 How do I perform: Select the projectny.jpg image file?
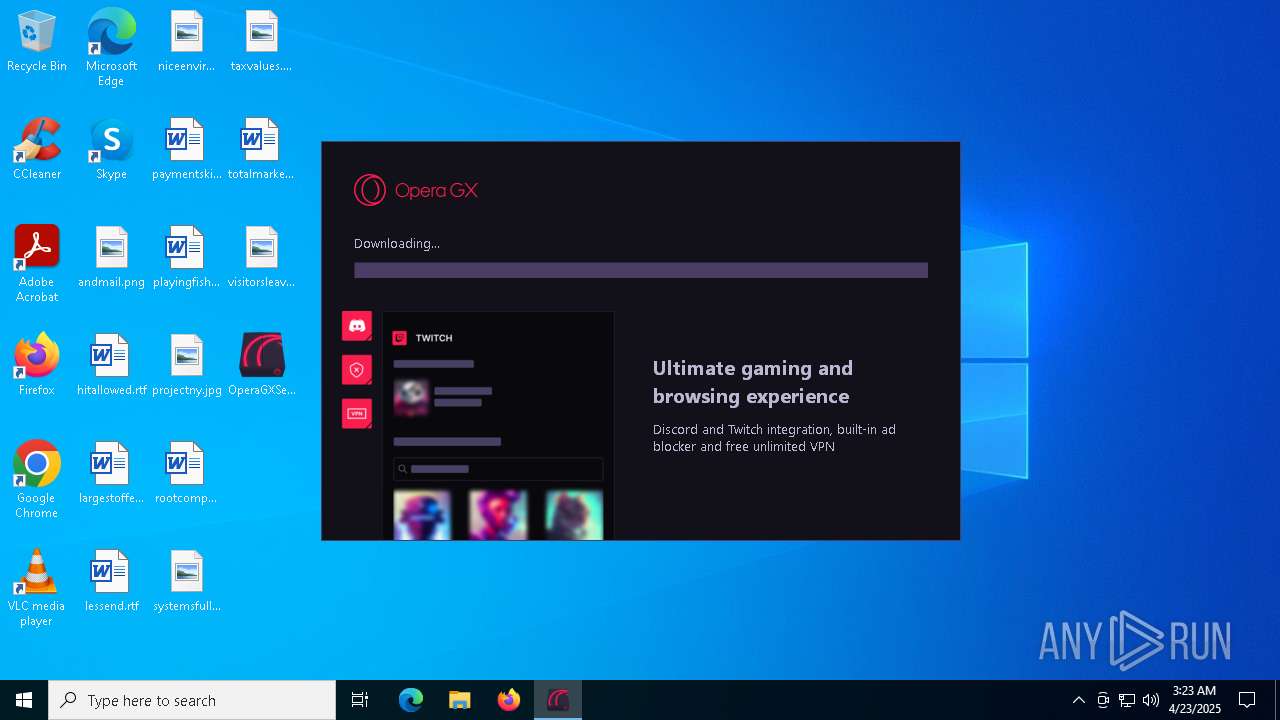(186, 366)
